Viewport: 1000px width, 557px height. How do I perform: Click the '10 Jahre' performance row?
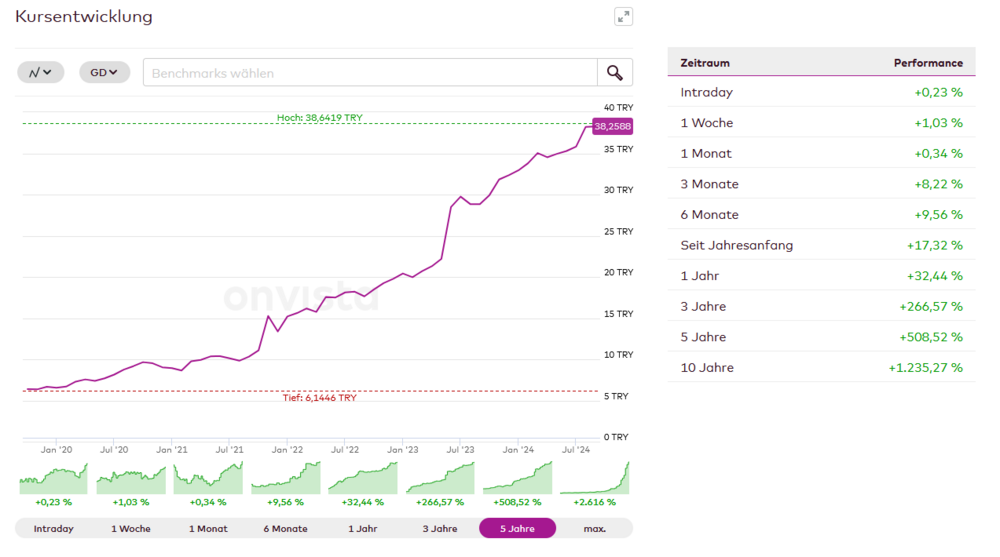click(821, 367)
